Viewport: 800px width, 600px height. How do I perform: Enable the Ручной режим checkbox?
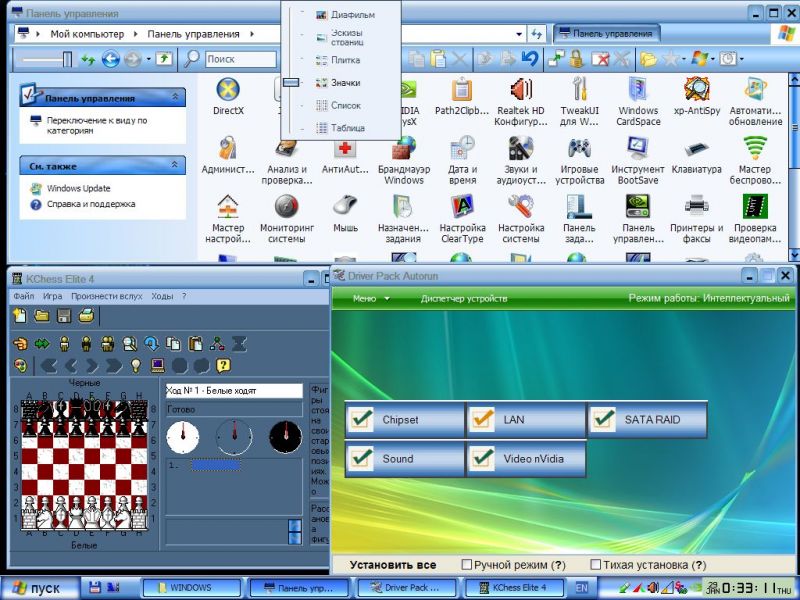tap(467, 565)
